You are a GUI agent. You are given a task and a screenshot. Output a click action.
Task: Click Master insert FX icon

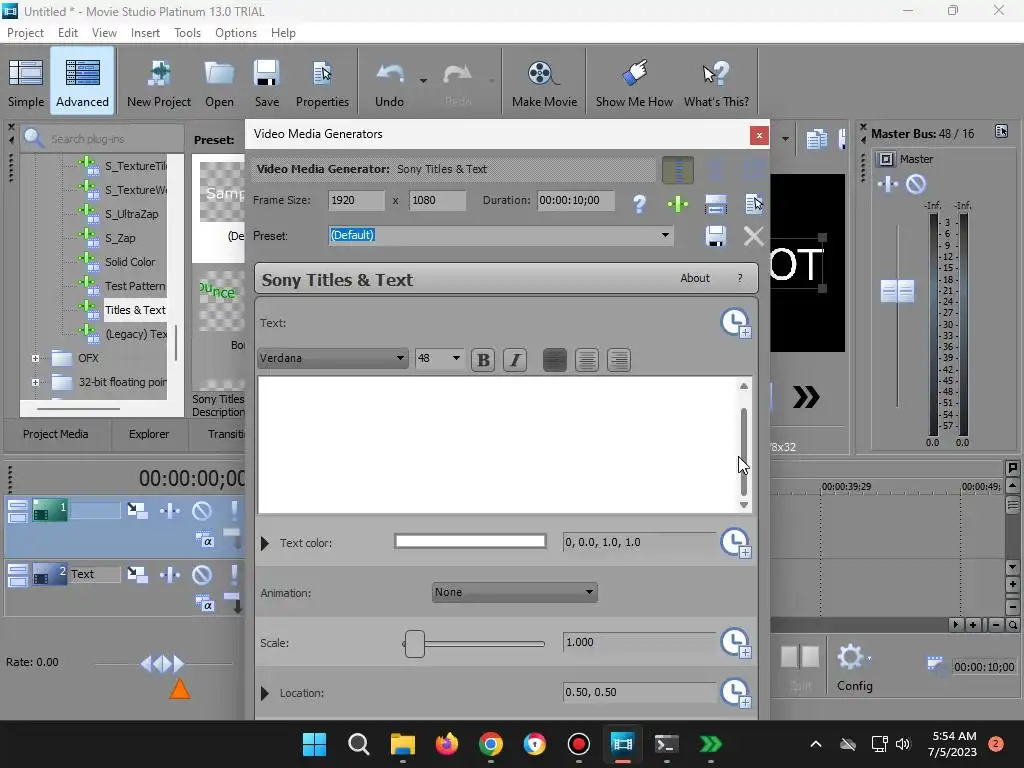888,184
